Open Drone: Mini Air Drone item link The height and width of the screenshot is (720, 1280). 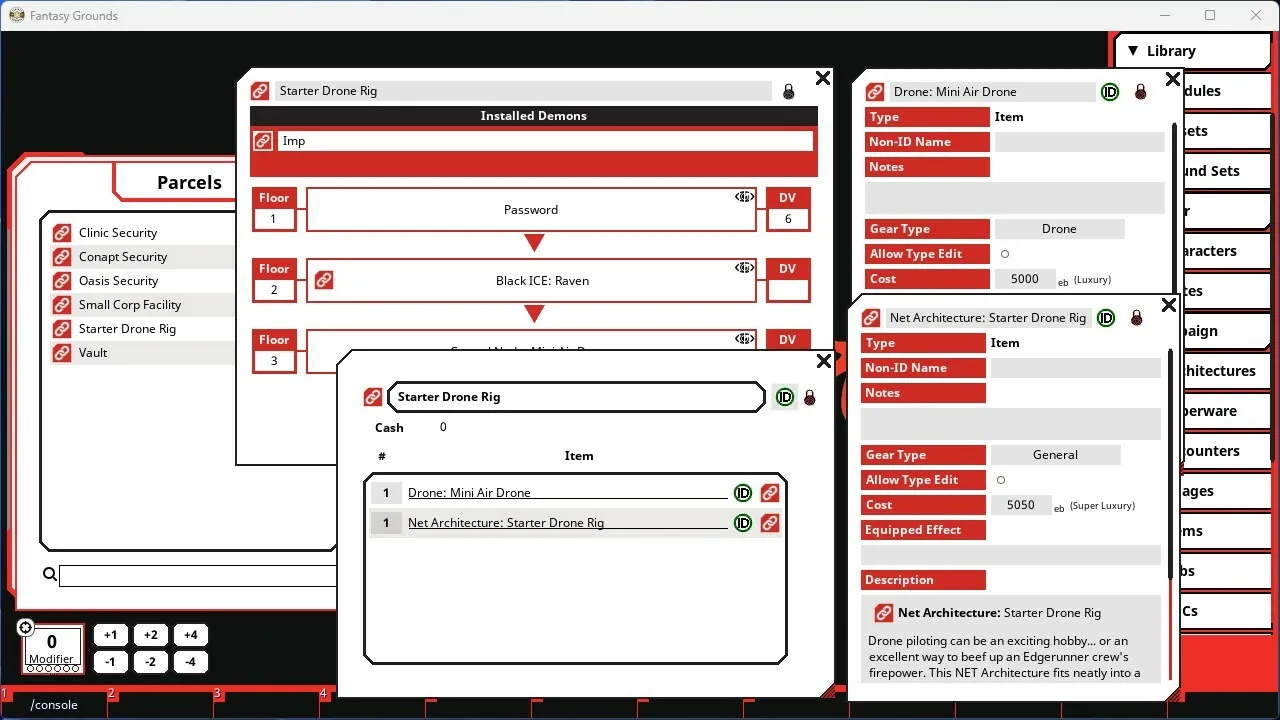[x=568, y=493]
